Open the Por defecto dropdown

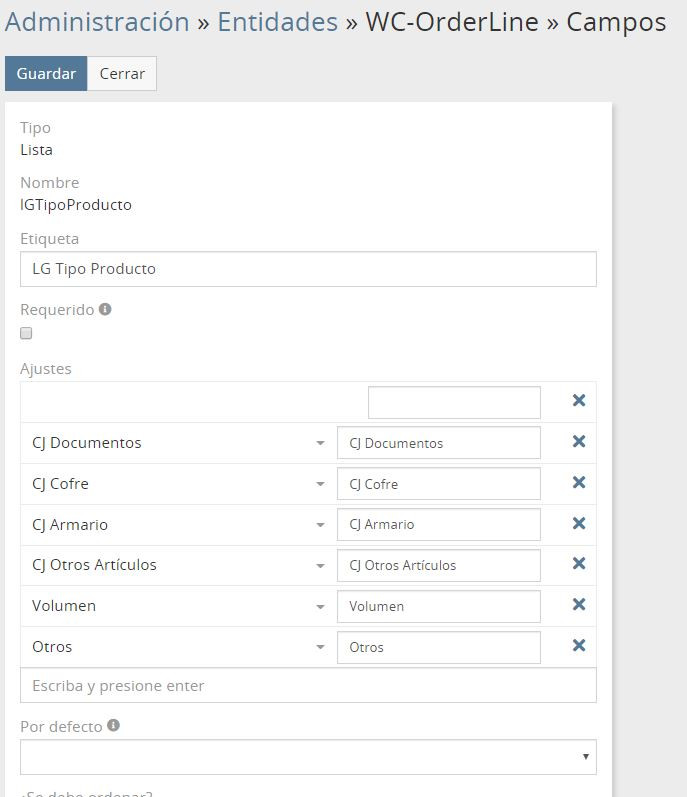308,757
